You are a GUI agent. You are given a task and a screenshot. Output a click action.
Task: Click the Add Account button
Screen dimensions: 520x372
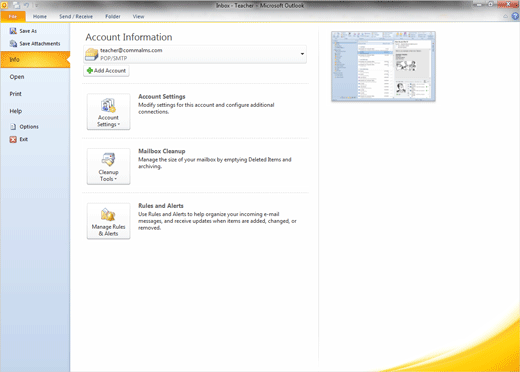106,71
